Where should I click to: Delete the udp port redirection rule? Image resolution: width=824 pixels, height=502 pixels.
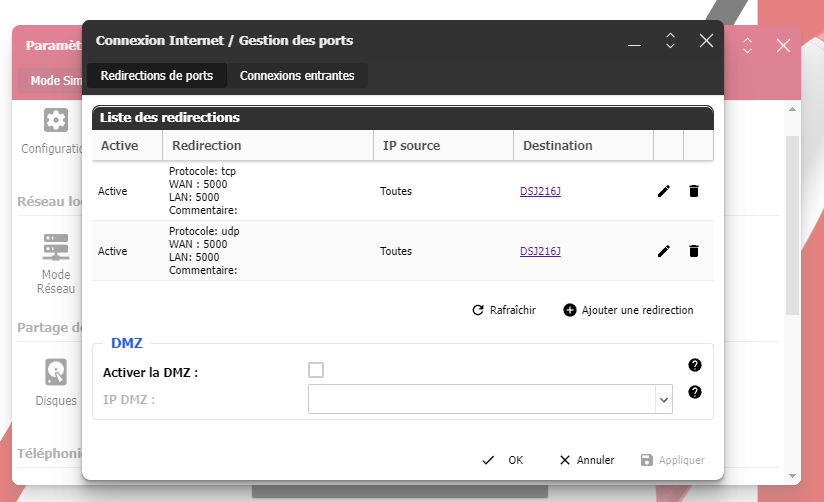coord(694,251)
